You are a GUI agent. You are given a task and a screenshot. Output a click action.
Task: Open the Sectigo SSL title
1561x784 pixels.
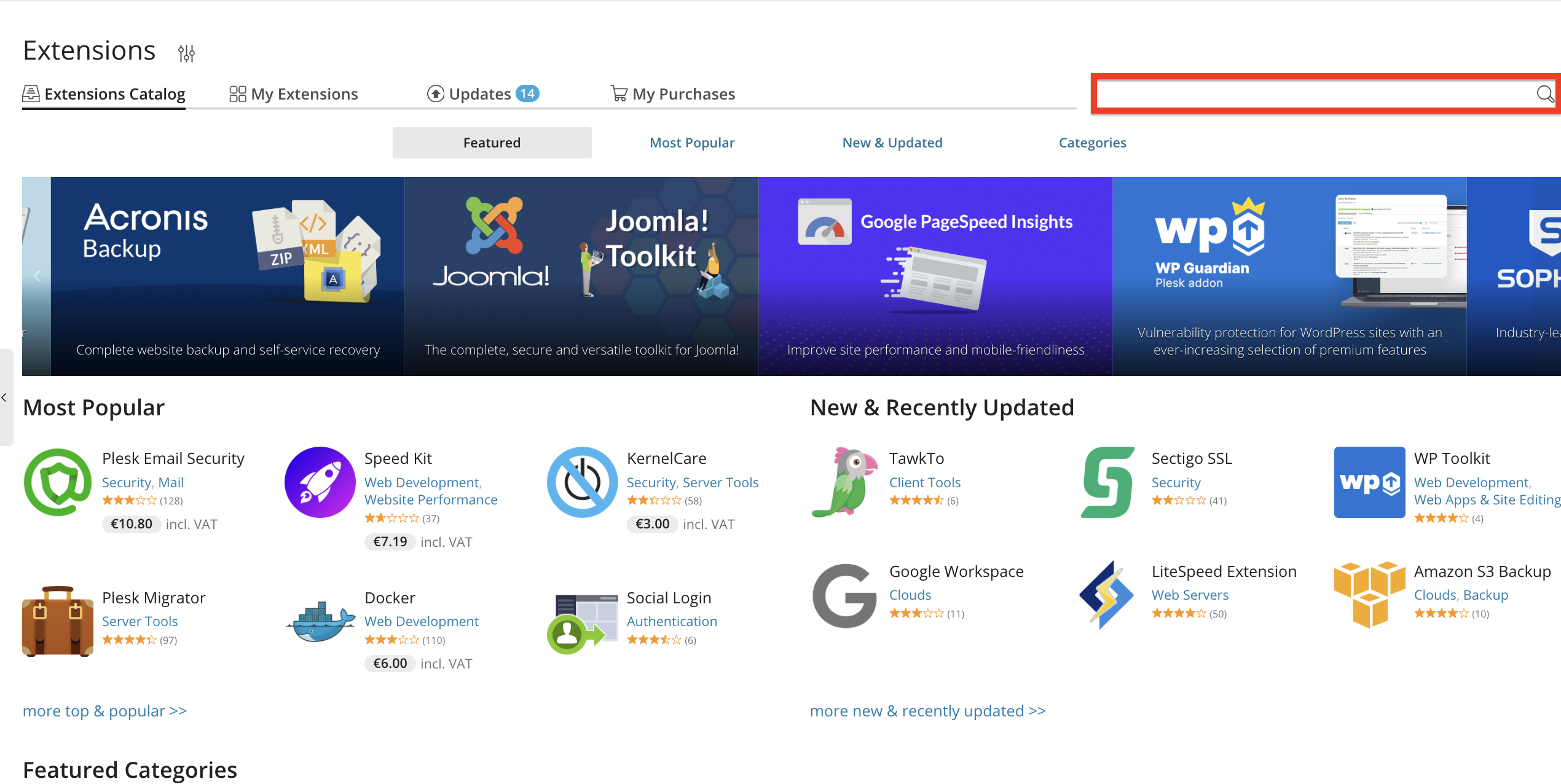point(1192,458)
